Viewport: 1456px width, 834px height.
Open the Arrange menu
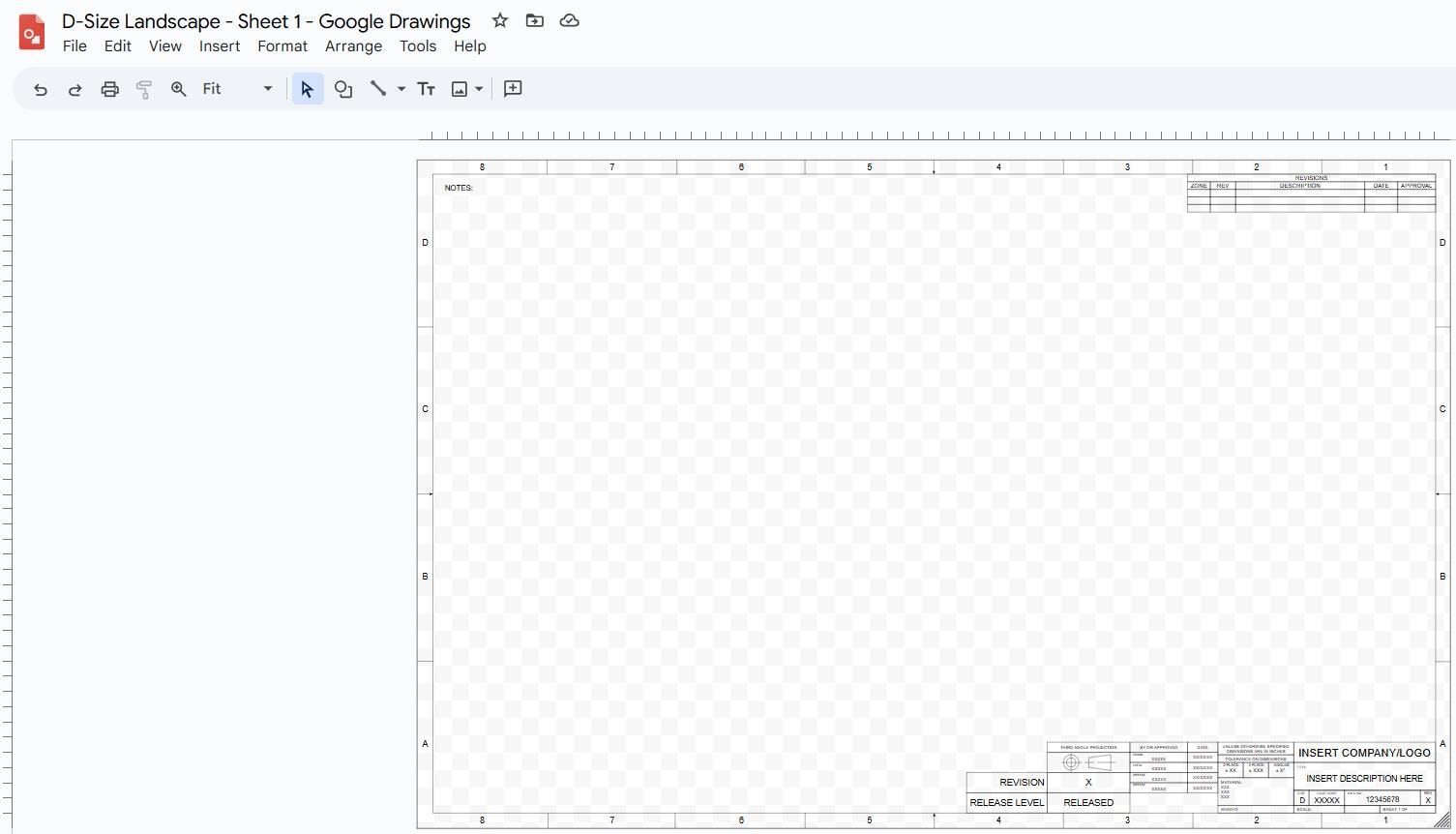(354, 46)
